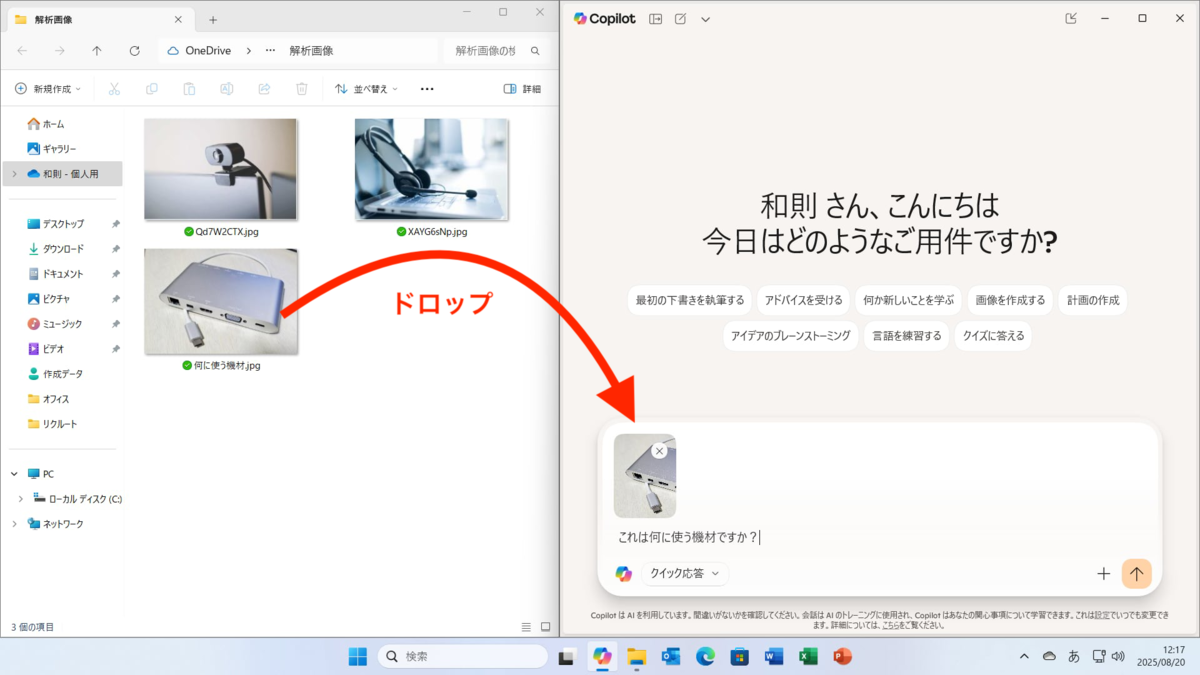Open File Explorer from the taskbar

(x=637, y=656)
